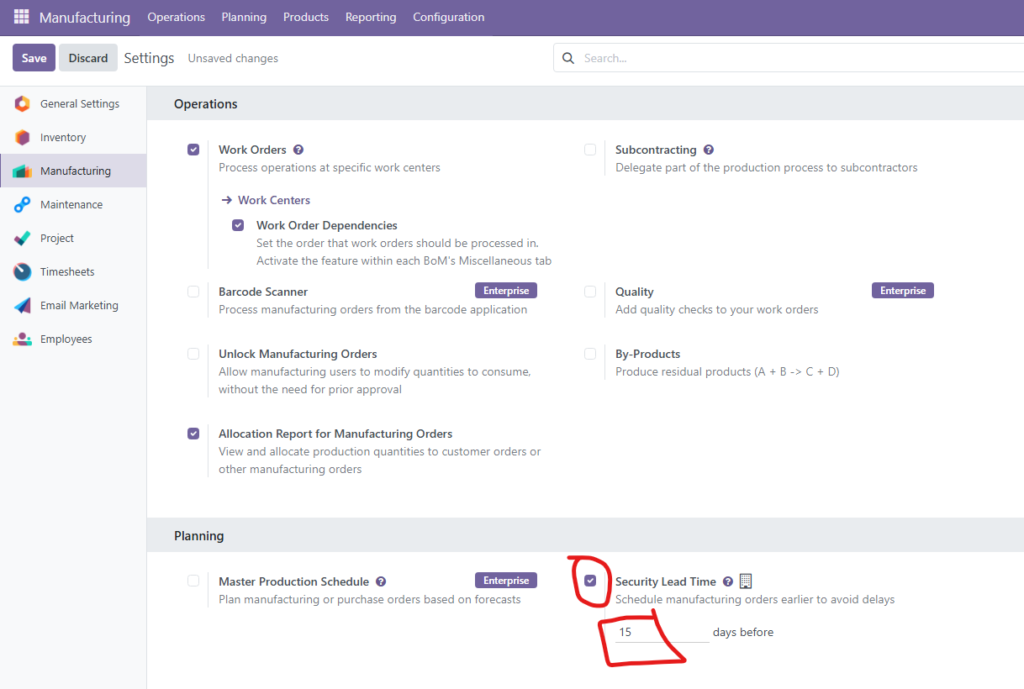Click the Save button

[x=34, y=58]
